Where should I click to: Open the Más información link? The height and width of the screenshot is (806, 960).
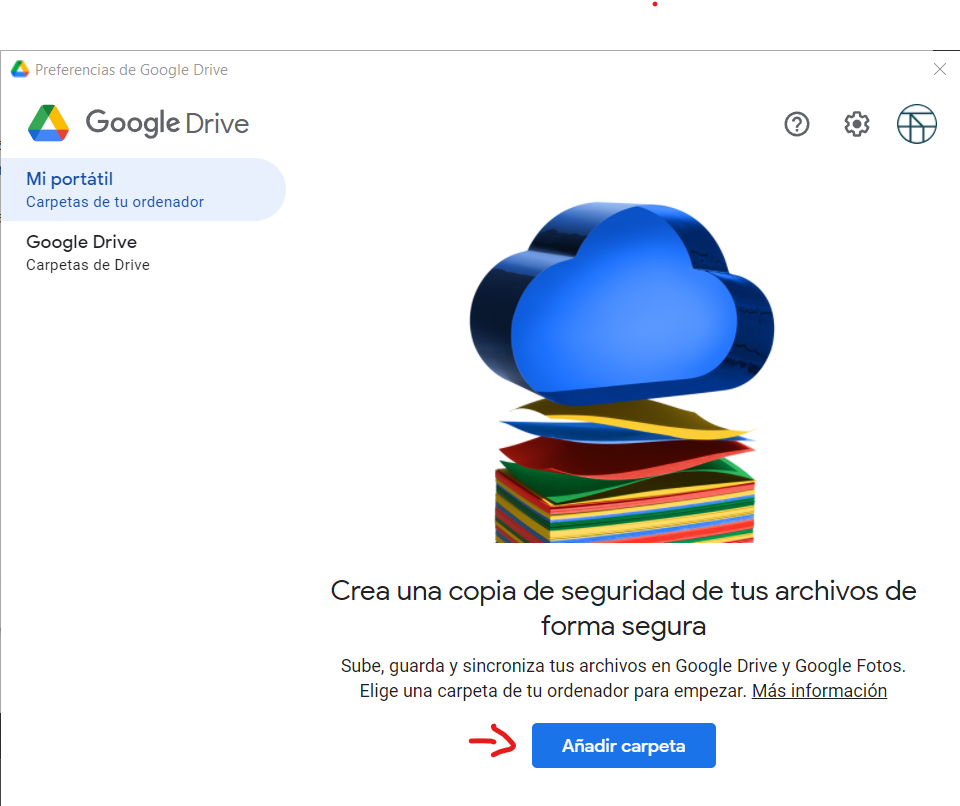tap(819, 691)
